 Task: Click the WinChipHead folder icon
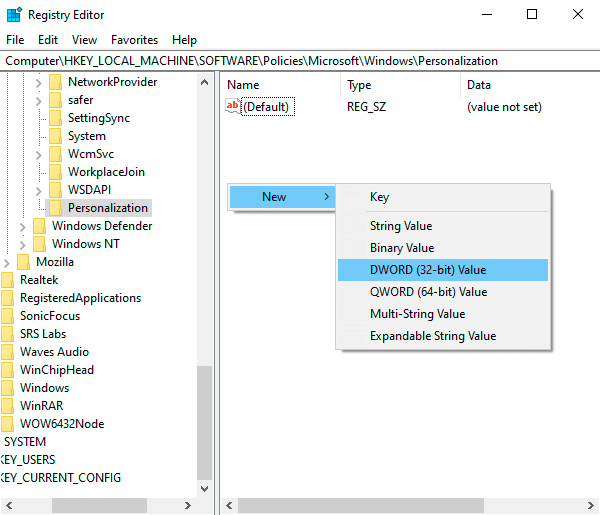[7, 370]
